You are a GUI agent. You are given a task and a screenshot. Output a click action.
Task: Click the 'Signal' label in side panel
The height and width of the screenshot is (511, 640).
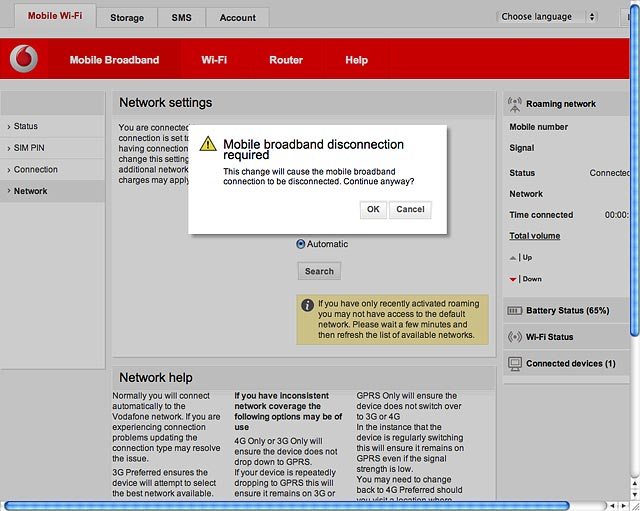point(522,148)
